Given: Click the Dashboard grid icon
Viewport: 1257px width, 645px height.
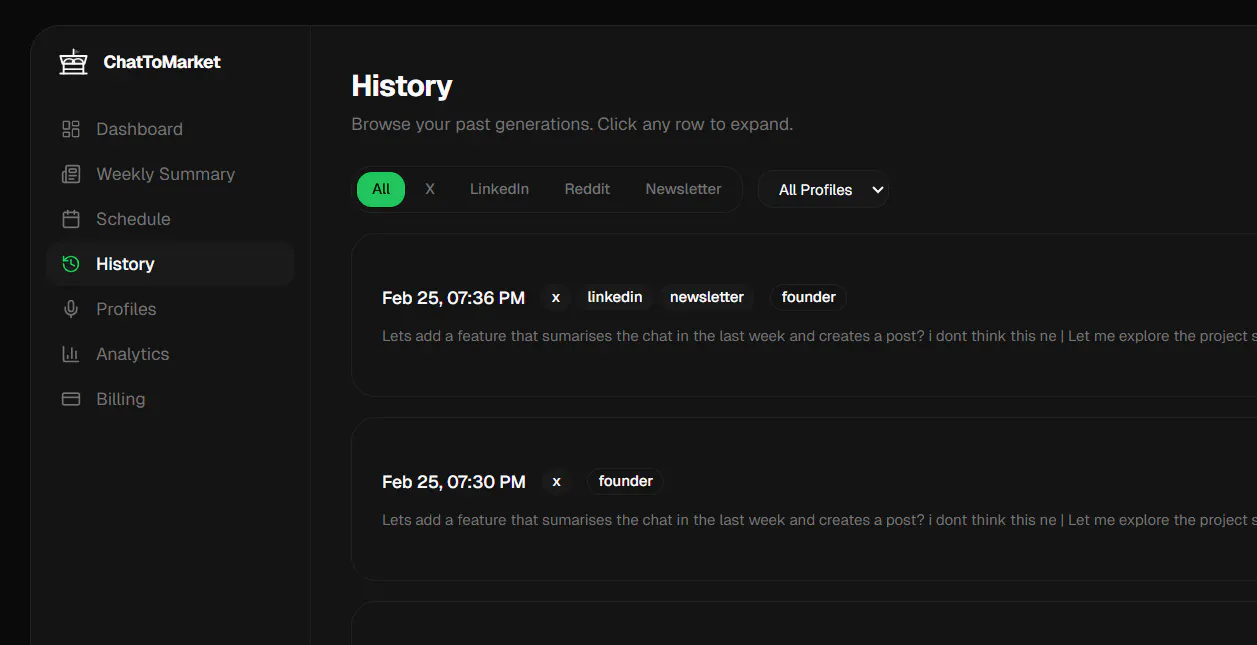Looking at the screenshot, I should coord(71,129).
